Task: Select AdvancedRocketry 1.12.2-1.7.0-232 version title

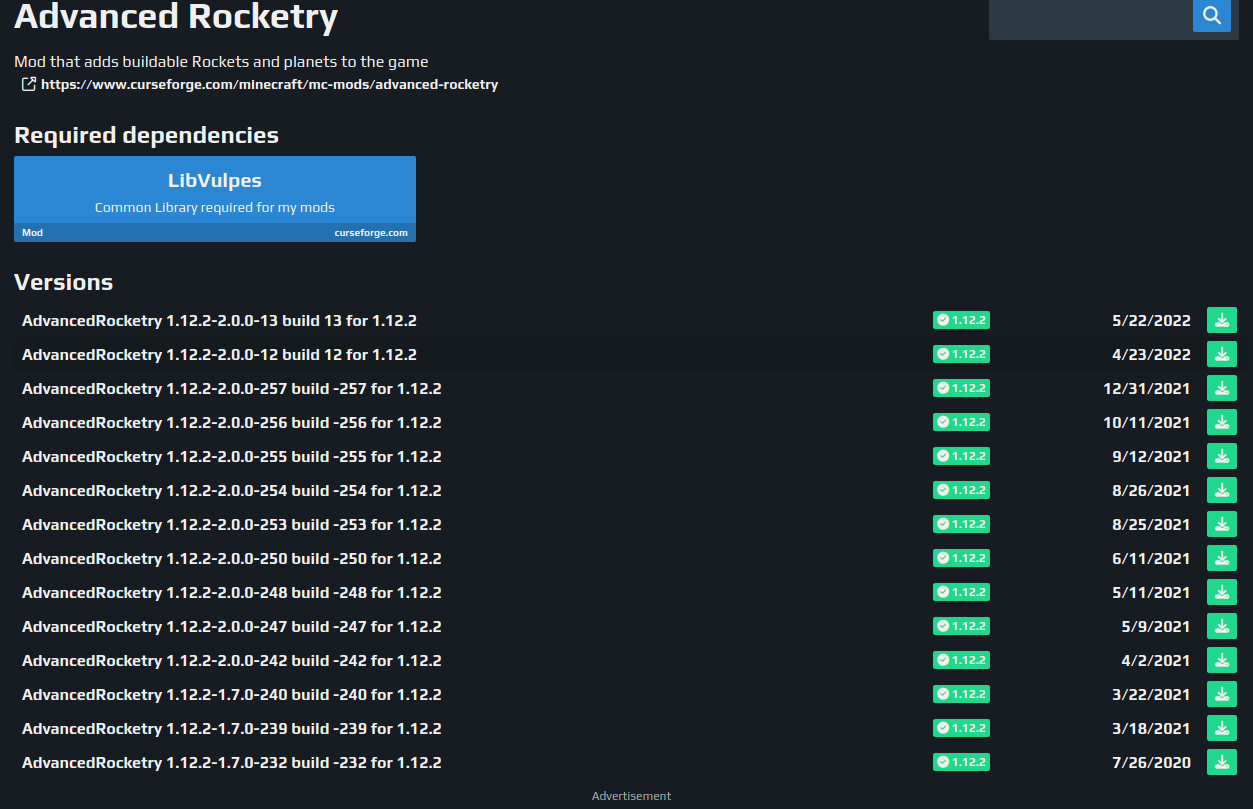Action: pyautogui.click(x=232, y=763)
